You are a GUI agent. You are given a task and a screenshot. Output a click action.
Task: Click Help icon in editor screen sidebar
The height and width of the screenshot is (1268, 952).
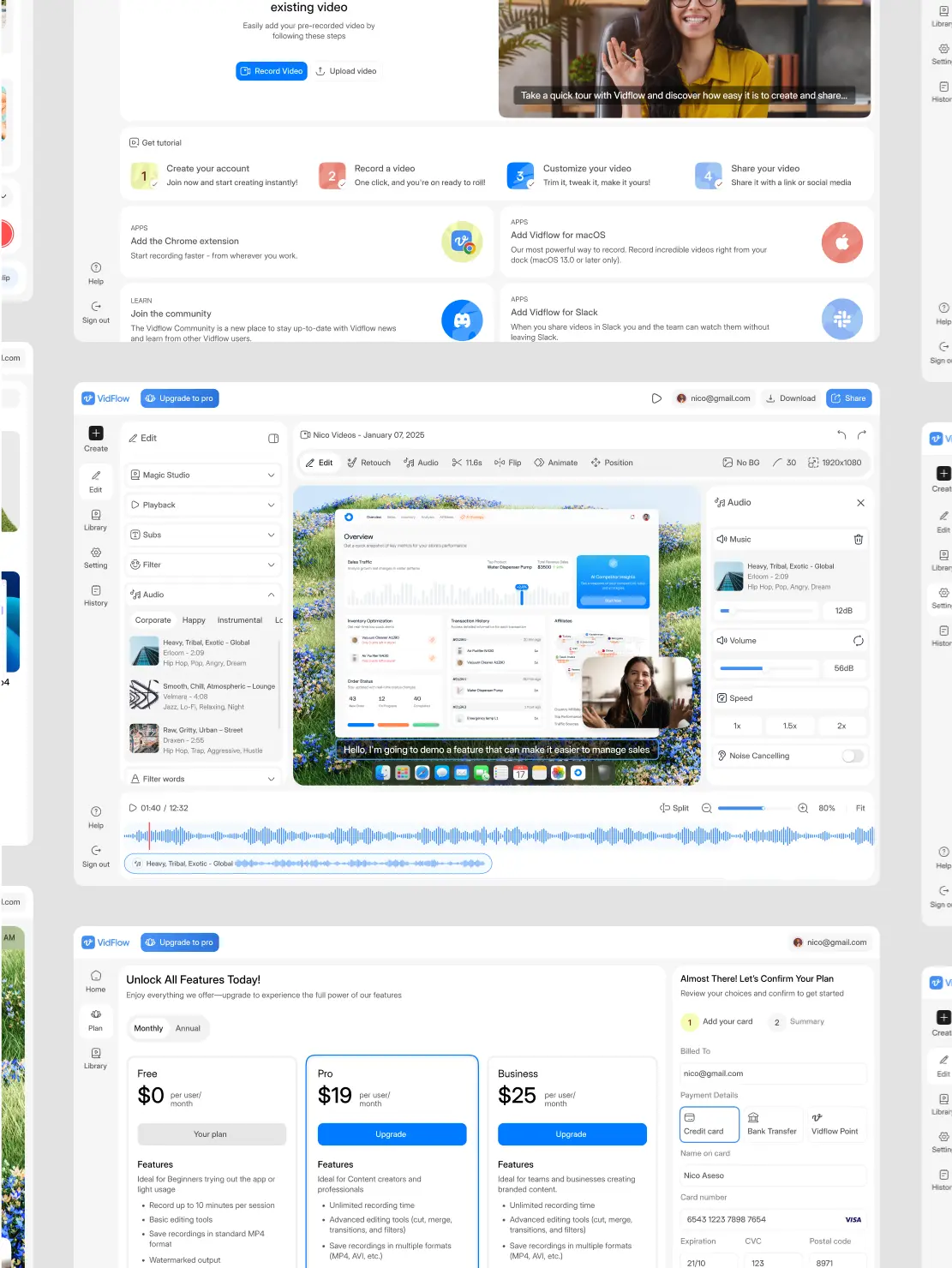click(x=96, y=811)
